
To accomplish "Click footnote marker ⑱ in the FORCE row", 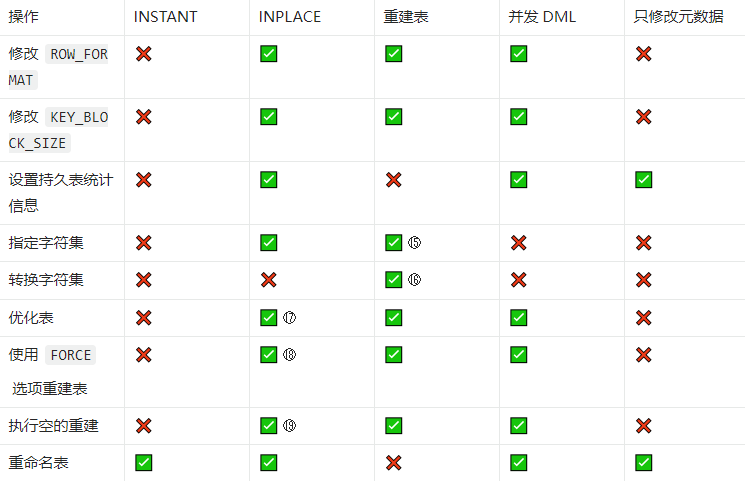I will [x=290, y=355].
